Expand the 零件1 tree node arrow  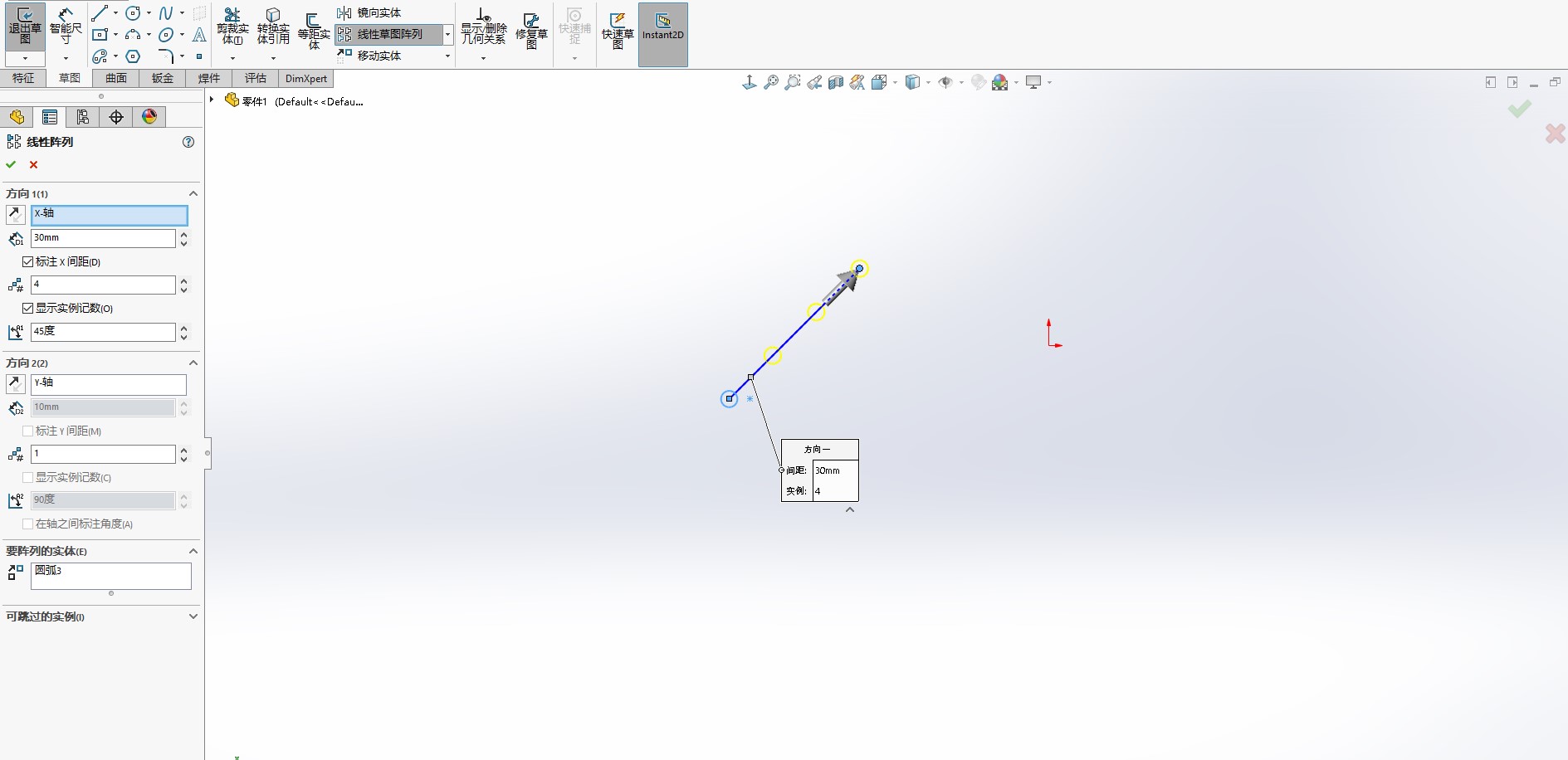pyautogui.click(x=212, y=100)
